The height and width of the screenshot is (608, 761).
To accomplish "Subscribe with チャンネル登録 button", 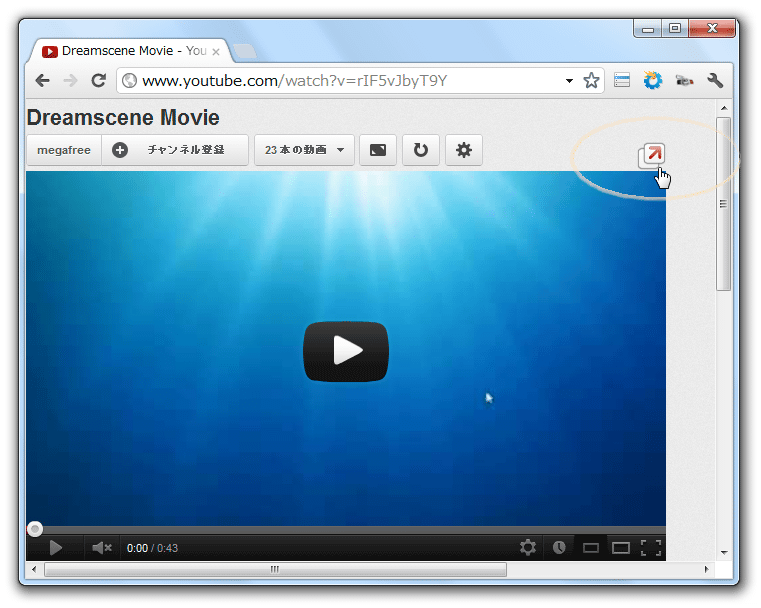I will (x=175, y=150).
